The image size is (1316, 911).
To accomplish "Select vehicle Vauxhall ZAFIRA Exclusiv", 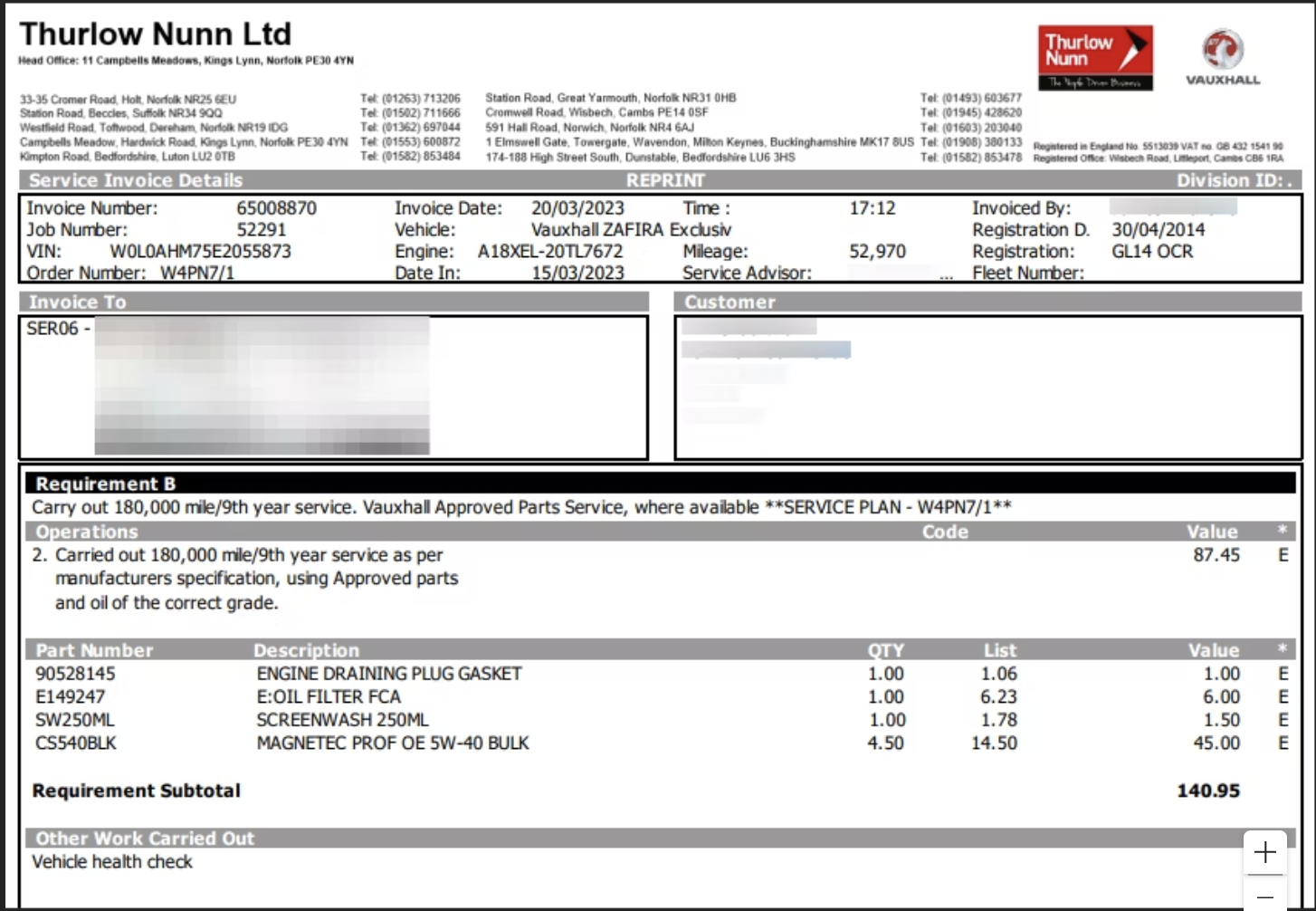I will (631, 230).
